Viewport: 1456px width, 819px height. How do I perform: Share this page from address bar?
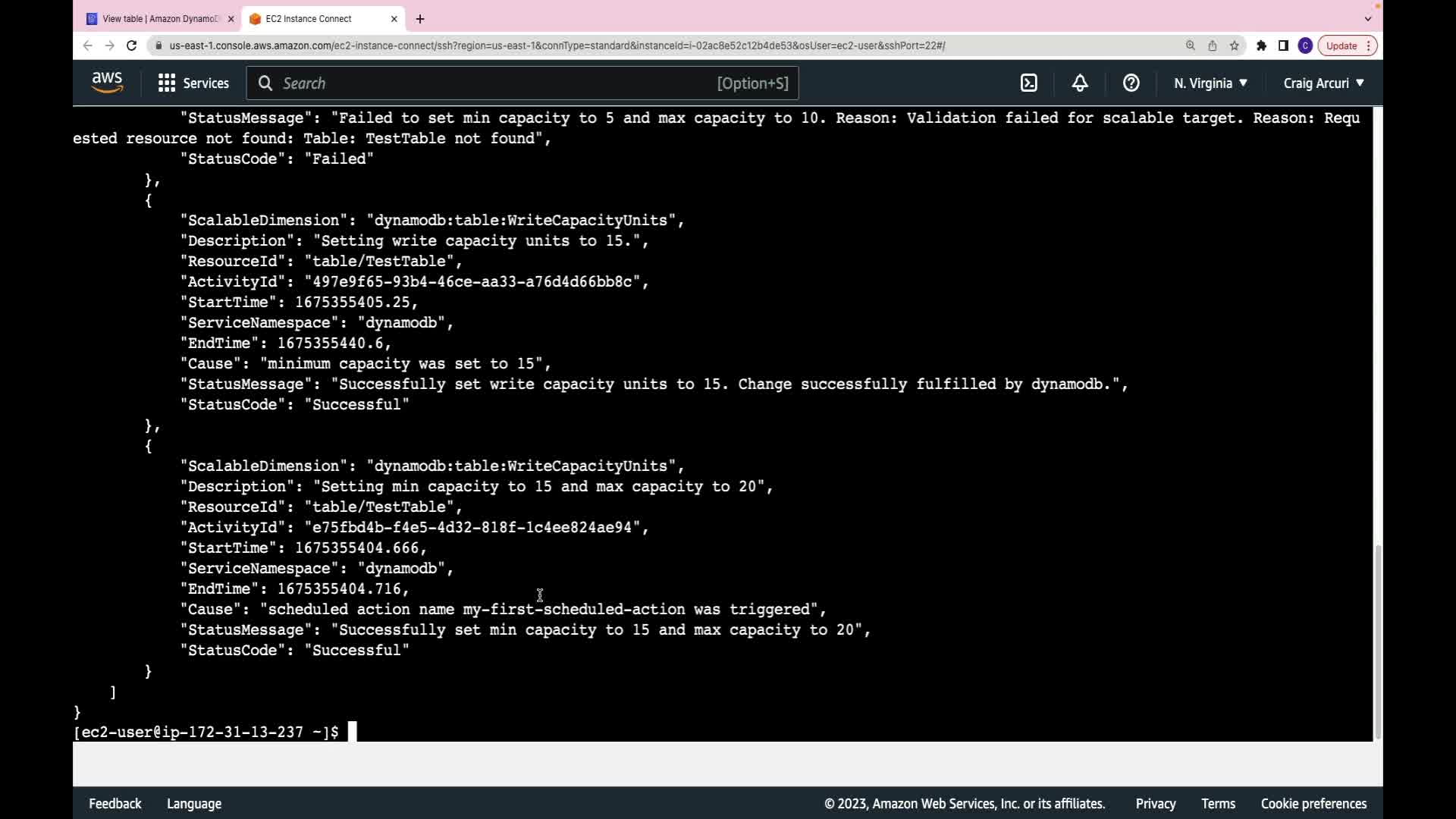pyautogui.click(x=1213, y=45)
